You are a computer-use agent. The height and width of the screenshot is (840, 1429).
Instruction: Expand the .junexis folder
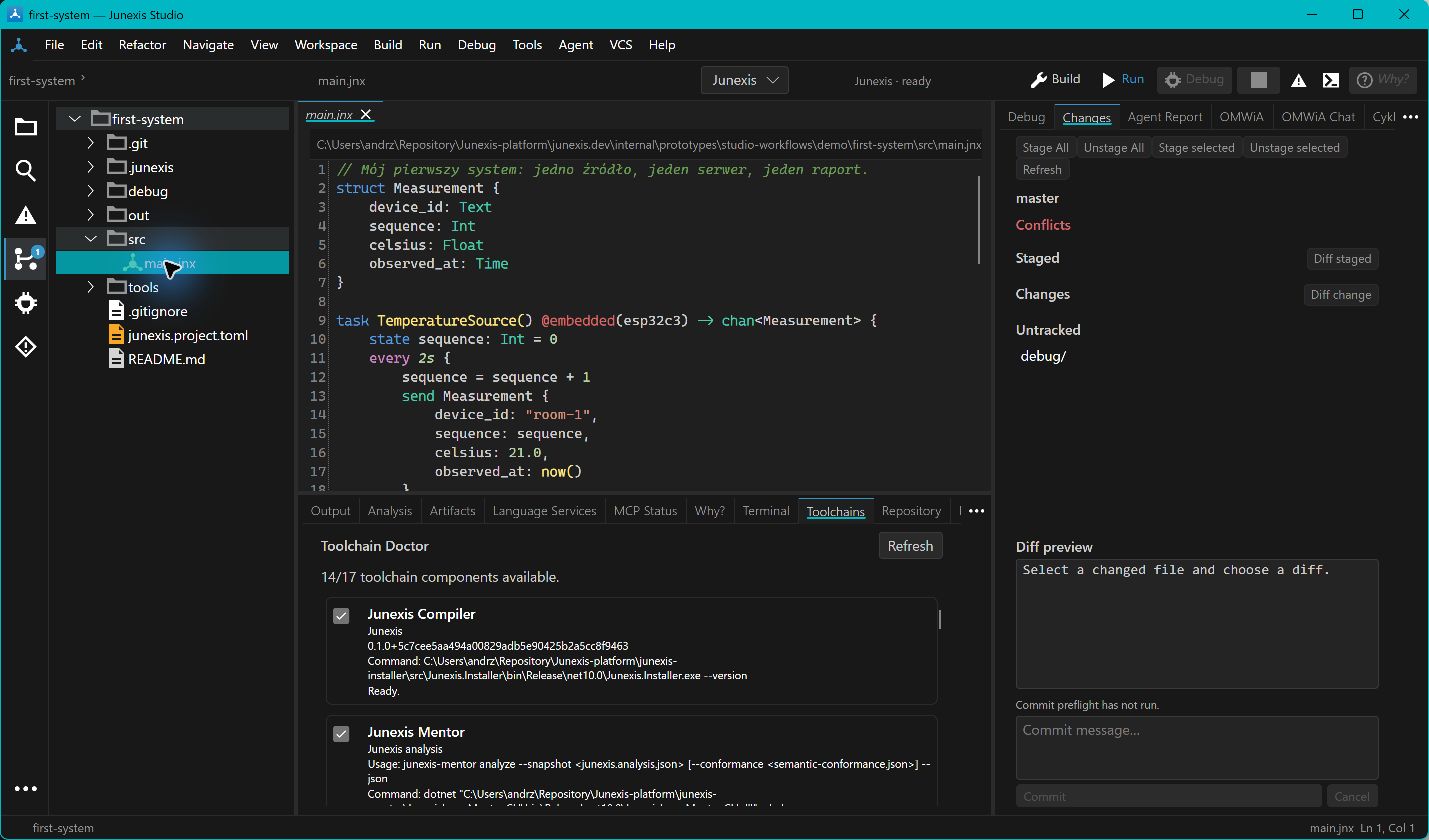[x=91, y=167]
